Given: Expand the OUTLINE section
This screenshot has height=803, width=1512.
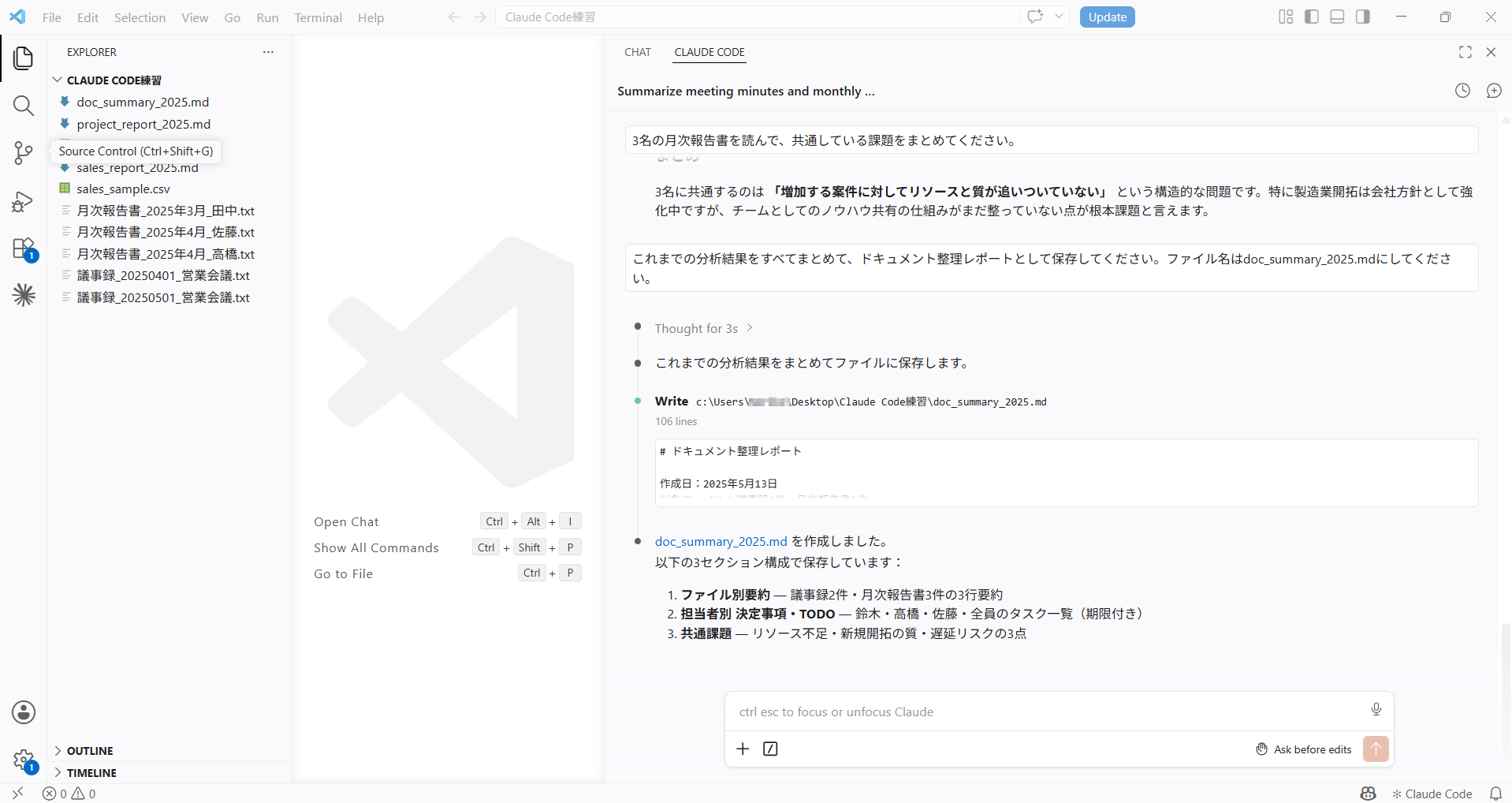Looking at the screenshot, I should click(90, 751).
